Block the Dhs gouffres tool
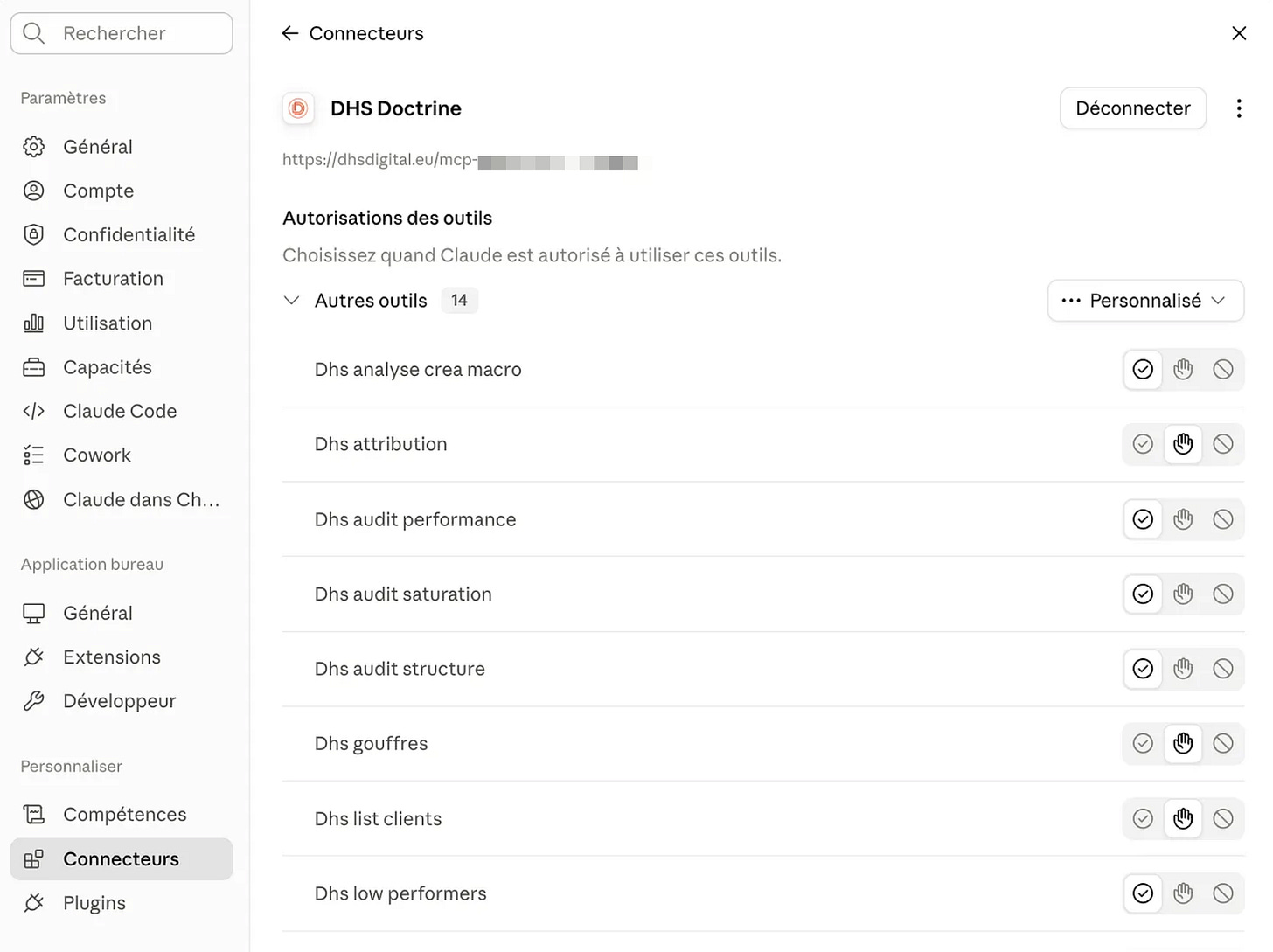The width and height of the screenshot is (1273, 952). 1223,744
